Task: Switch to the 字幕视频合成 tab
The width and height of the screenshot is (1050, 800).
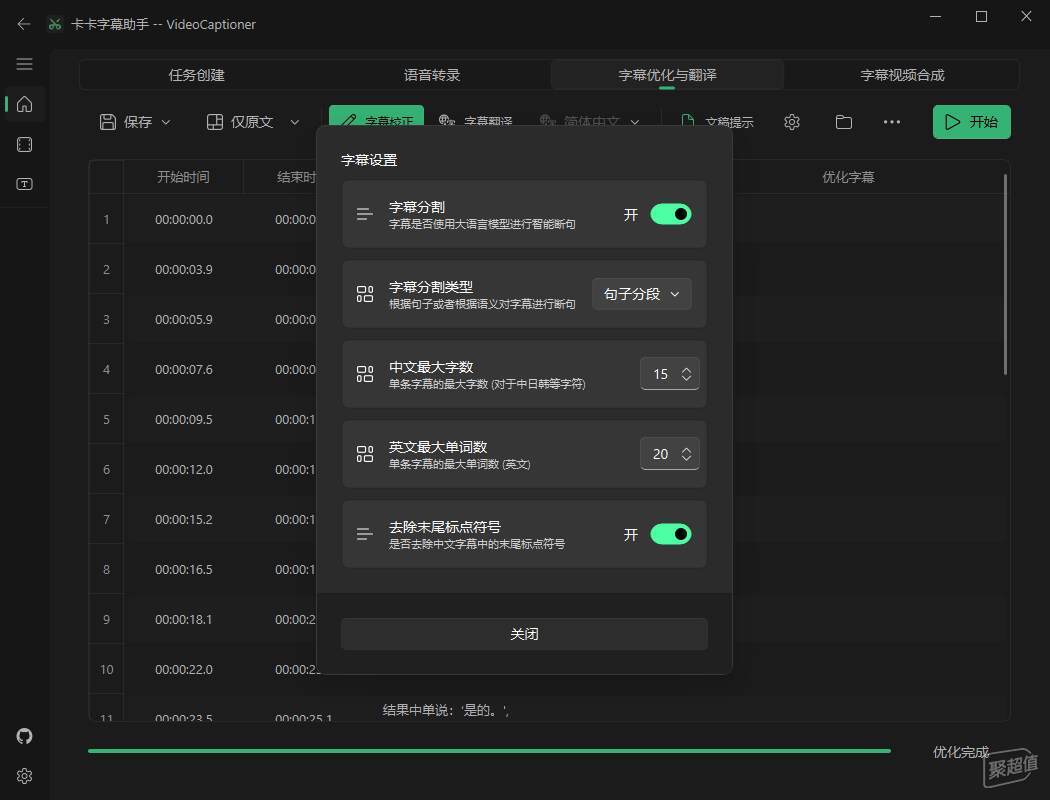Action: (902, 75)
